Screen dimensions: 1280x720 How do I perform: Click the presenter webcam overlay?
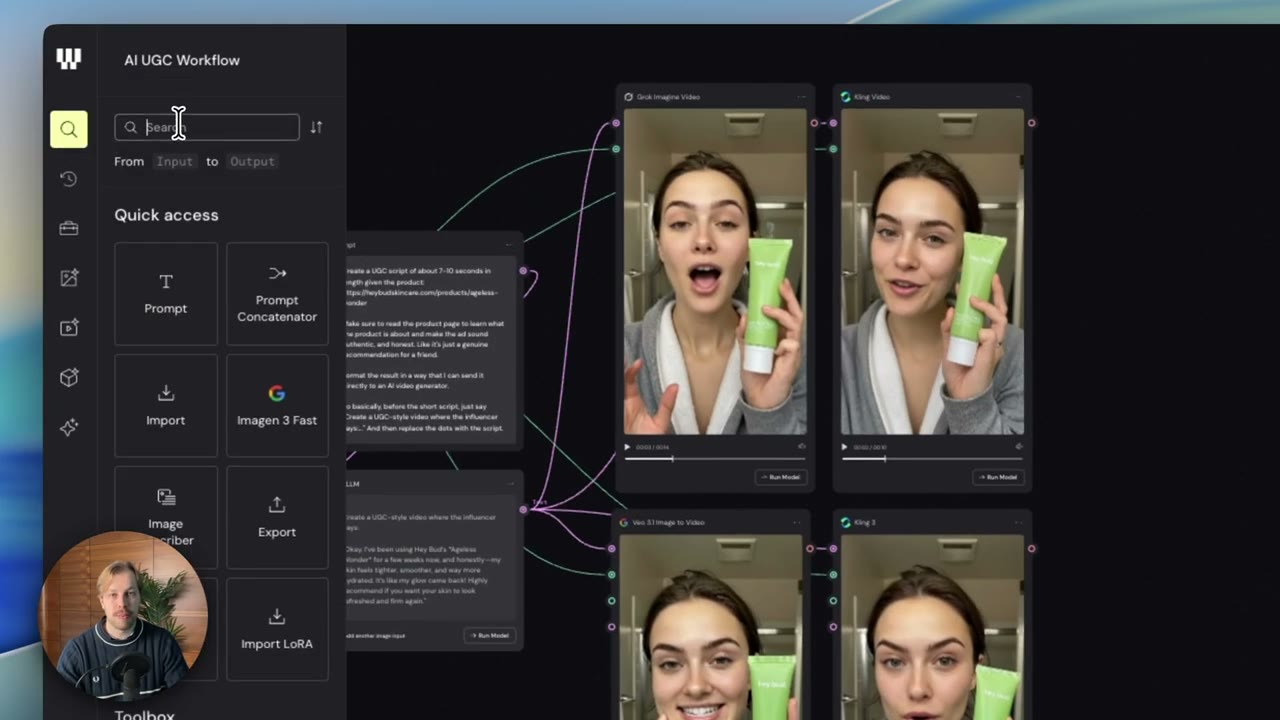[x=123, y=615]
